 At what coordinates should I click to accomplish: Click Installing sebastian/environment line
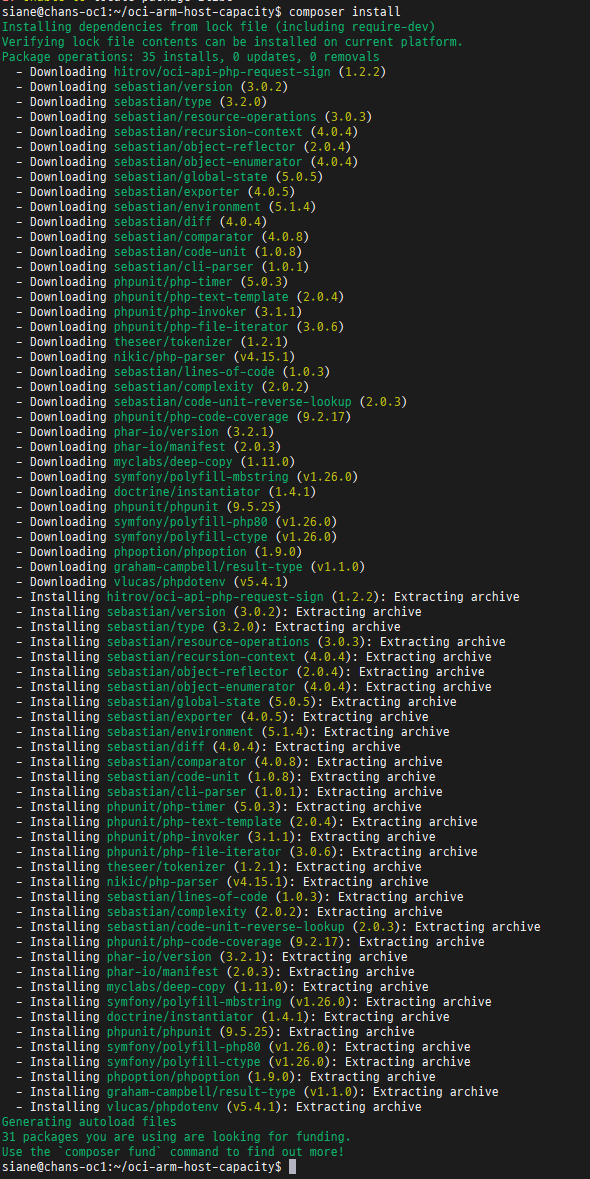[x=232, y=732]
